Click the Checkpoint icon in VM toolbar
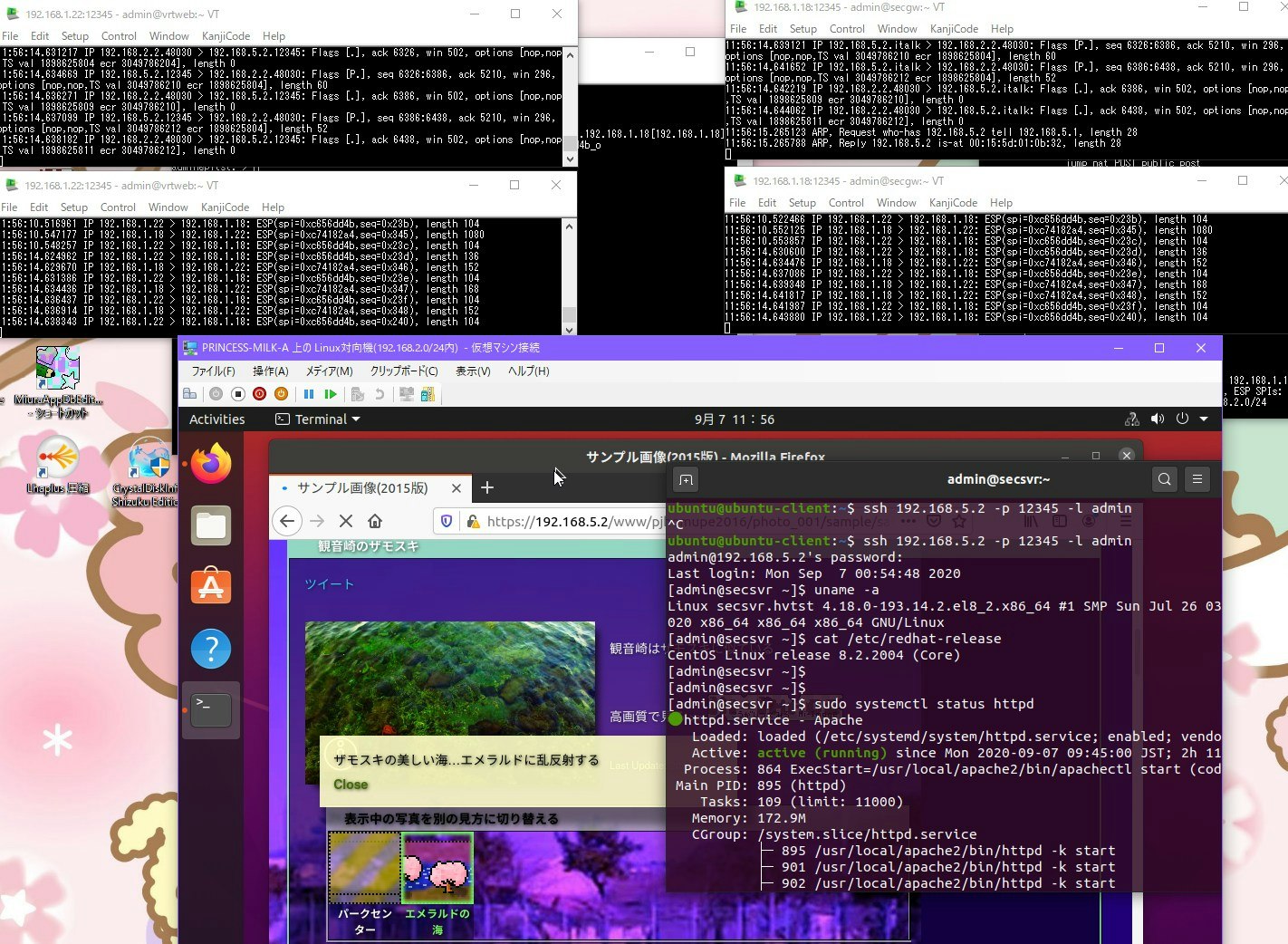 pos(358,394)
